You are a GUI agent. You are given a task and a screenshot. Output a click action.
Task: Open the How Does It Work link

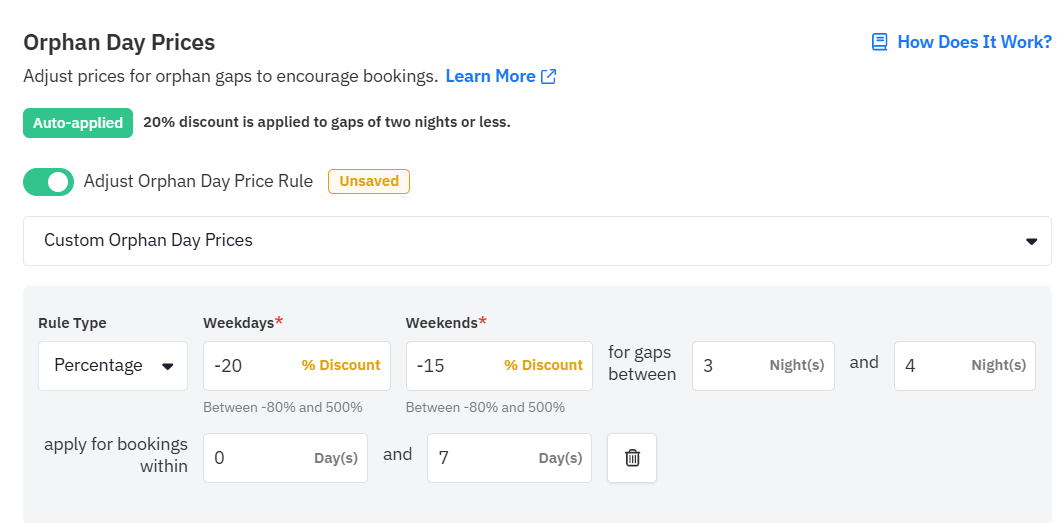(x=974, y=42)
